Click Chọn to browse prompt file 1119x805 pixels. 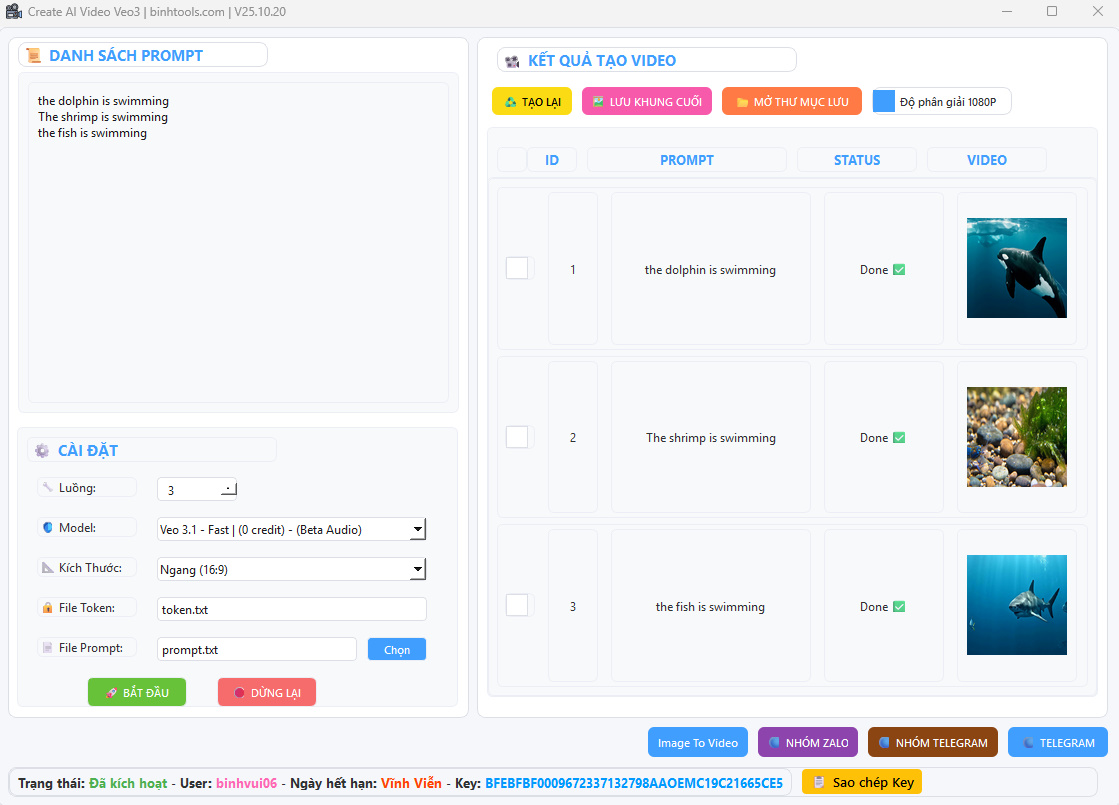tap(396, 649)
